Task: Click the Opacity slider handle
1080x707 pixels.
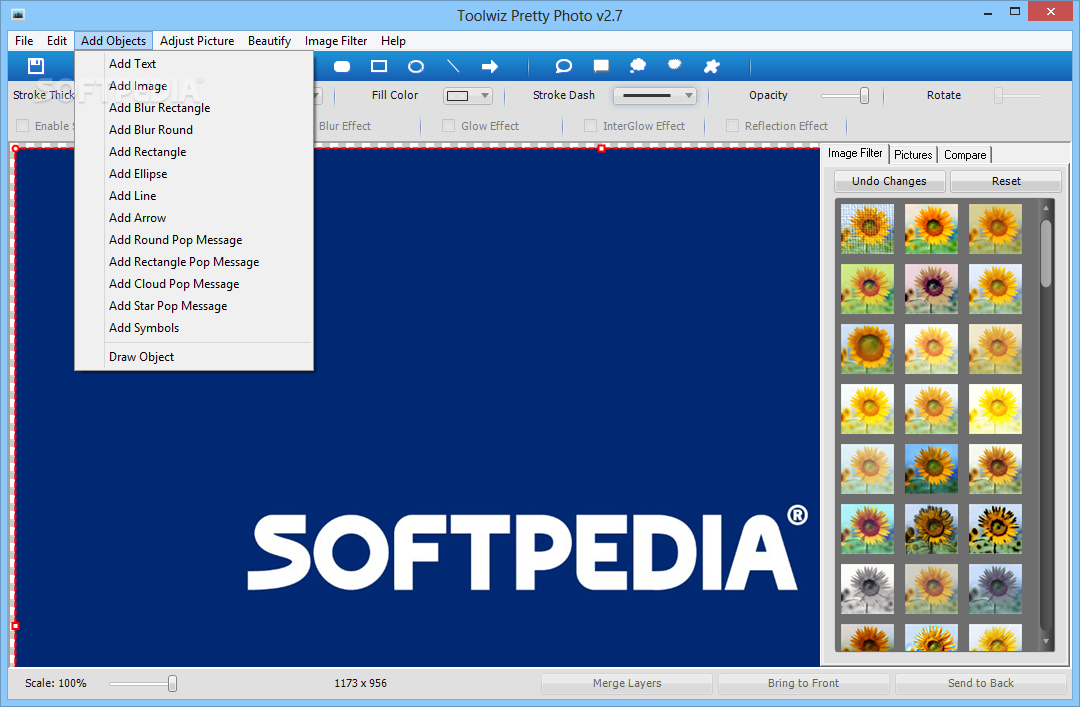Action: click(x=864, y=96)
